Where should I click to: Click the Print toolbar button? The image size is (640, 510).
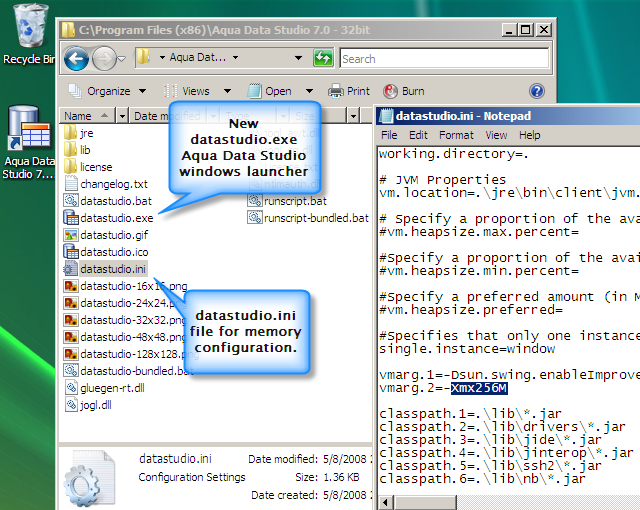[349, 91]
